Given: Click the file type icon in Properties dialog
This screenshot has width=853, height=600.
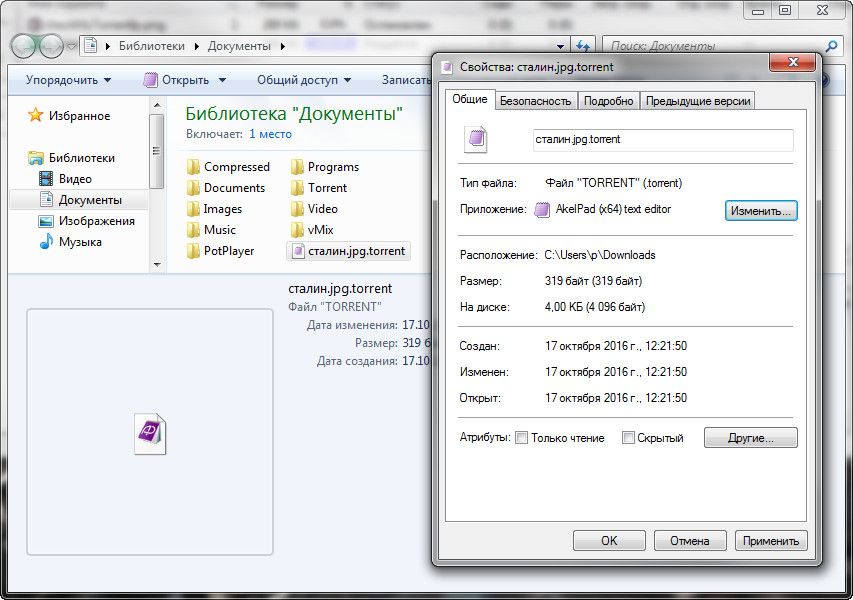Looking at the screenshot, I should (475, 139).
